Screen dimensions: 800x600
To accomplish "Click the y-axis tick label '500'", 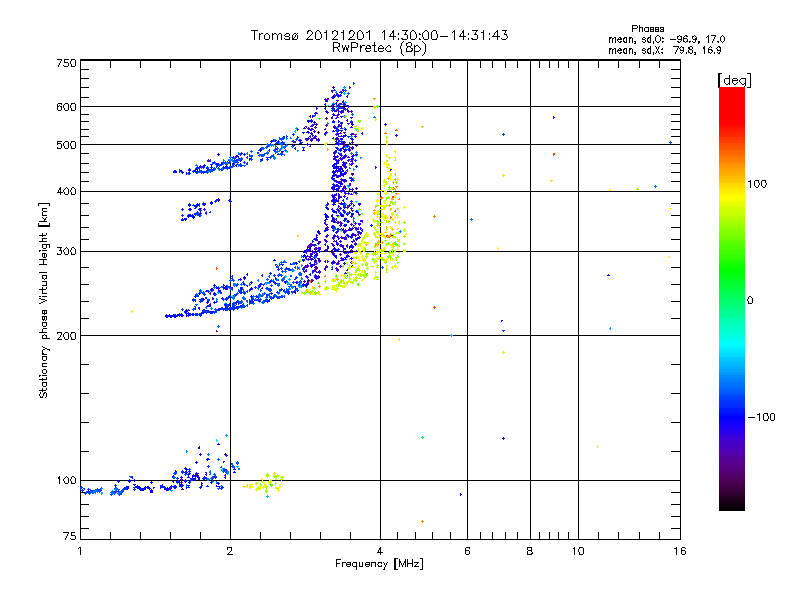I will coord(67,144).
